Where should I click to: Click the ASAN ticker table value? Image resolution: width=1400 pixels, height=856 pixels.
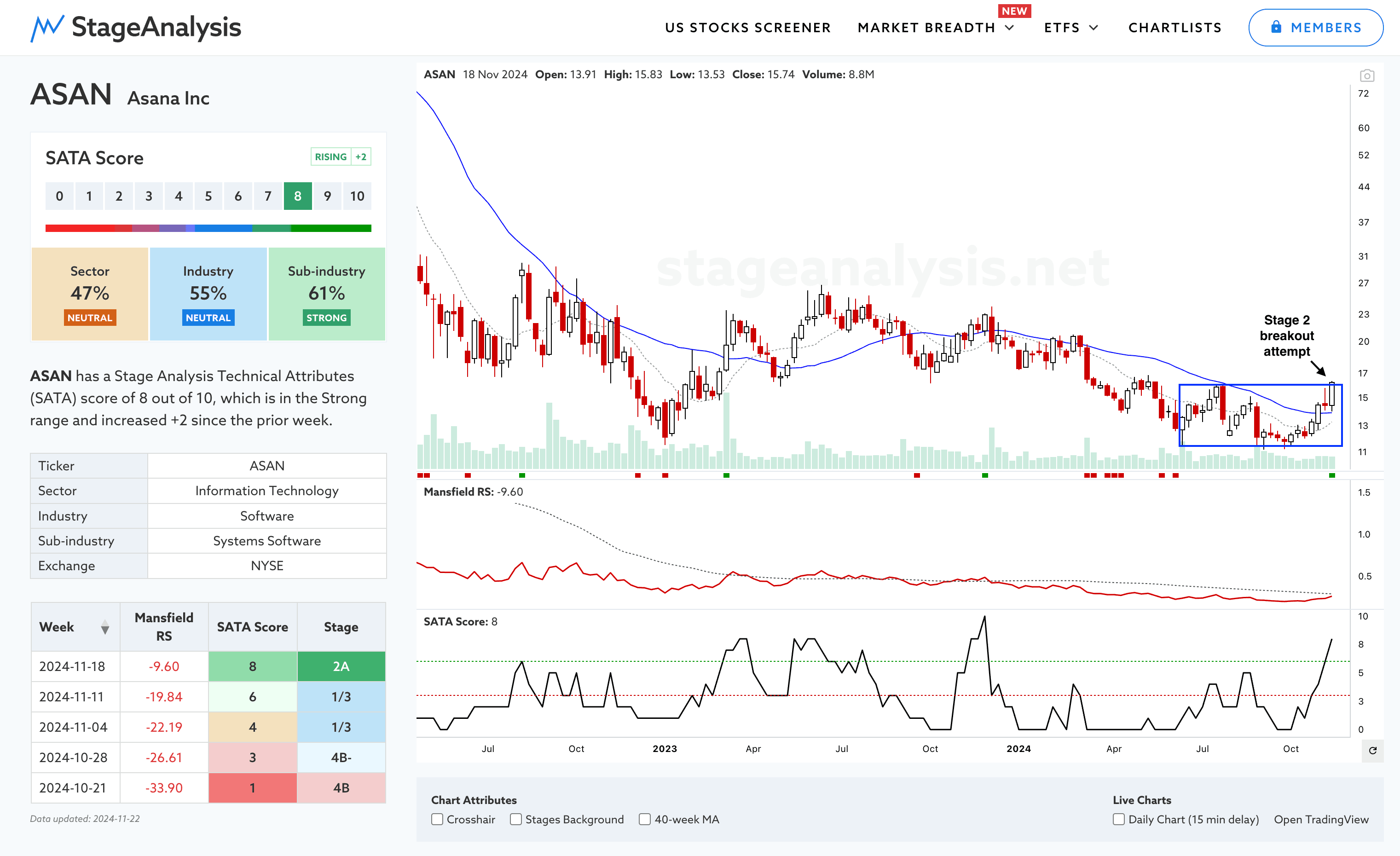pyautogui.click(x=267, y=466)
